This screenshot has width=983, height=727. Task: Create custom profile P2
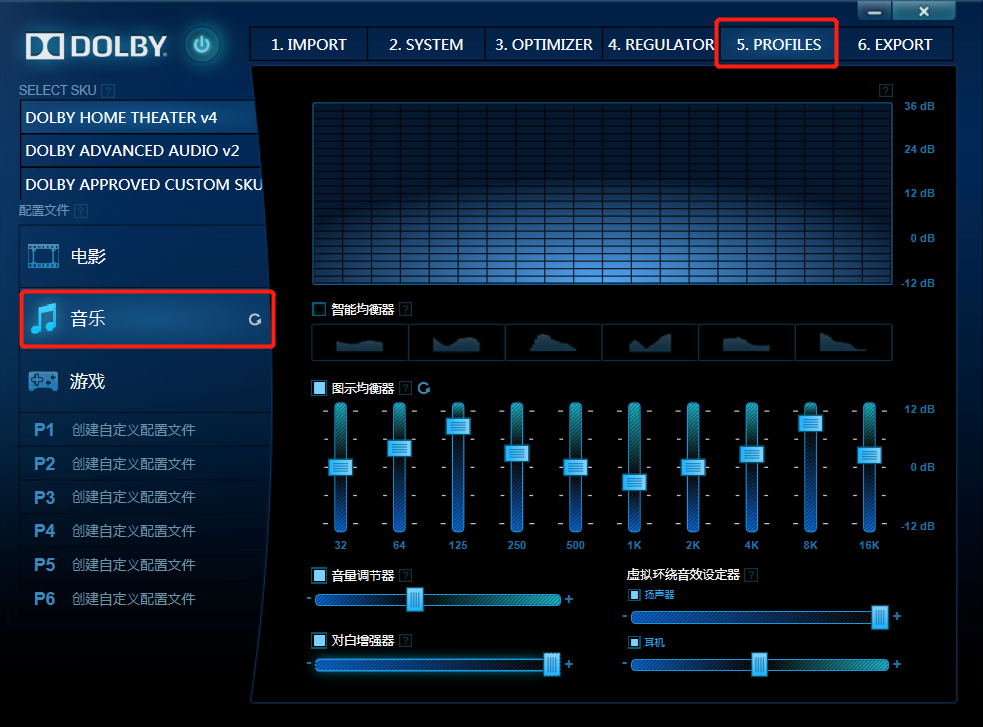coord(146,464)
